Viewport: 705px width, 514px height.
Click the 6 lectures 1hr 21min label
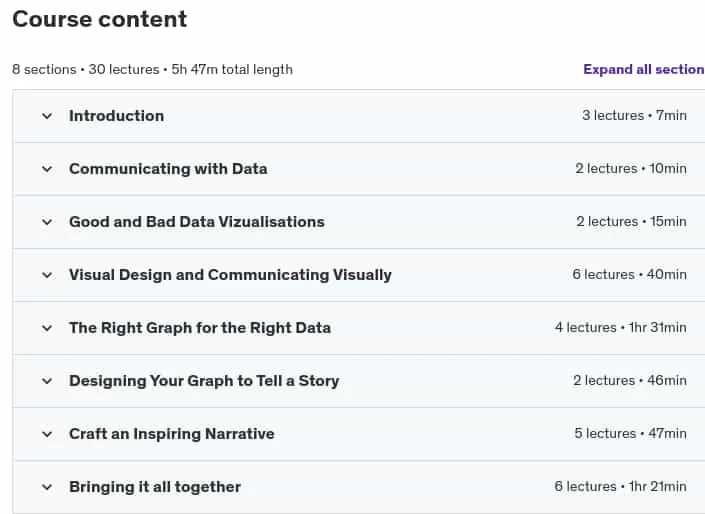coord(620,487)
